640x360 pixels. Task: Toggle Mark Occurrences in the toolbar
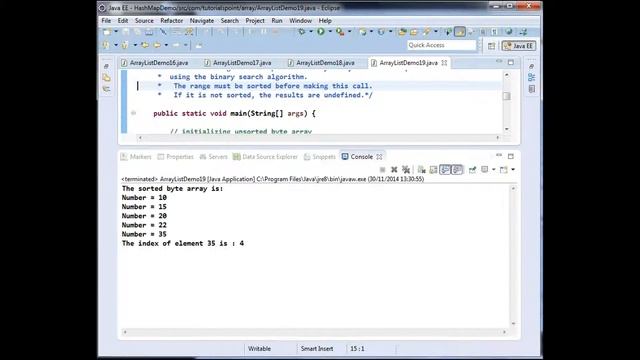pyautogui.click(x=460, y=31)
